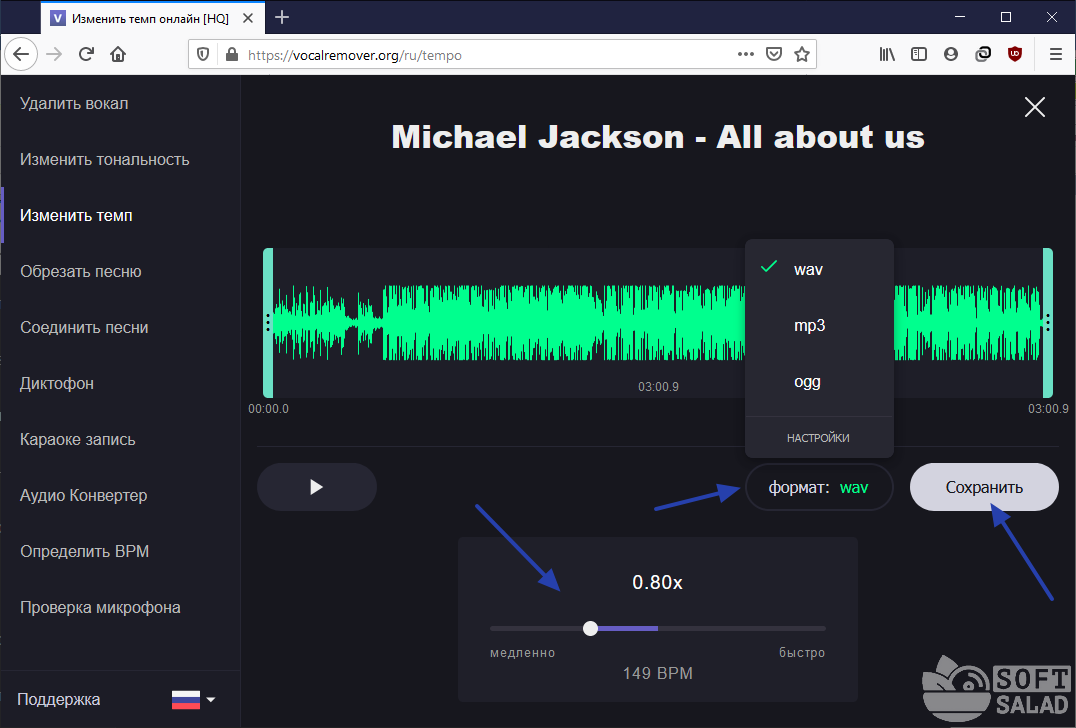This screenshot has height=728, width=1076.
Task: Open Определить BPM section
Action: coord(84,552)
